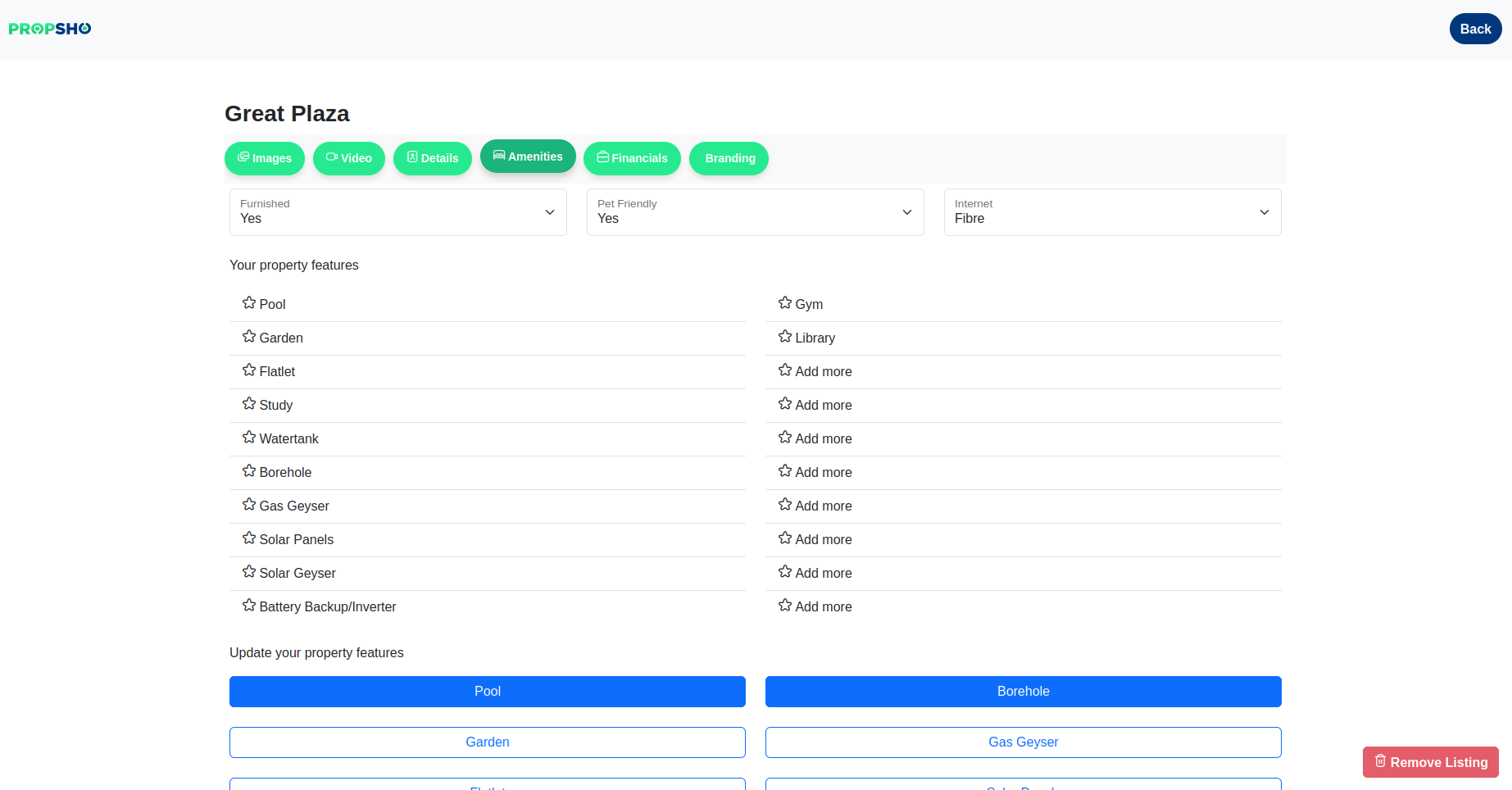The image size is (1512, 790).
Task: Open the Pet Friendly dropdown
Action: tap(756, 212)
